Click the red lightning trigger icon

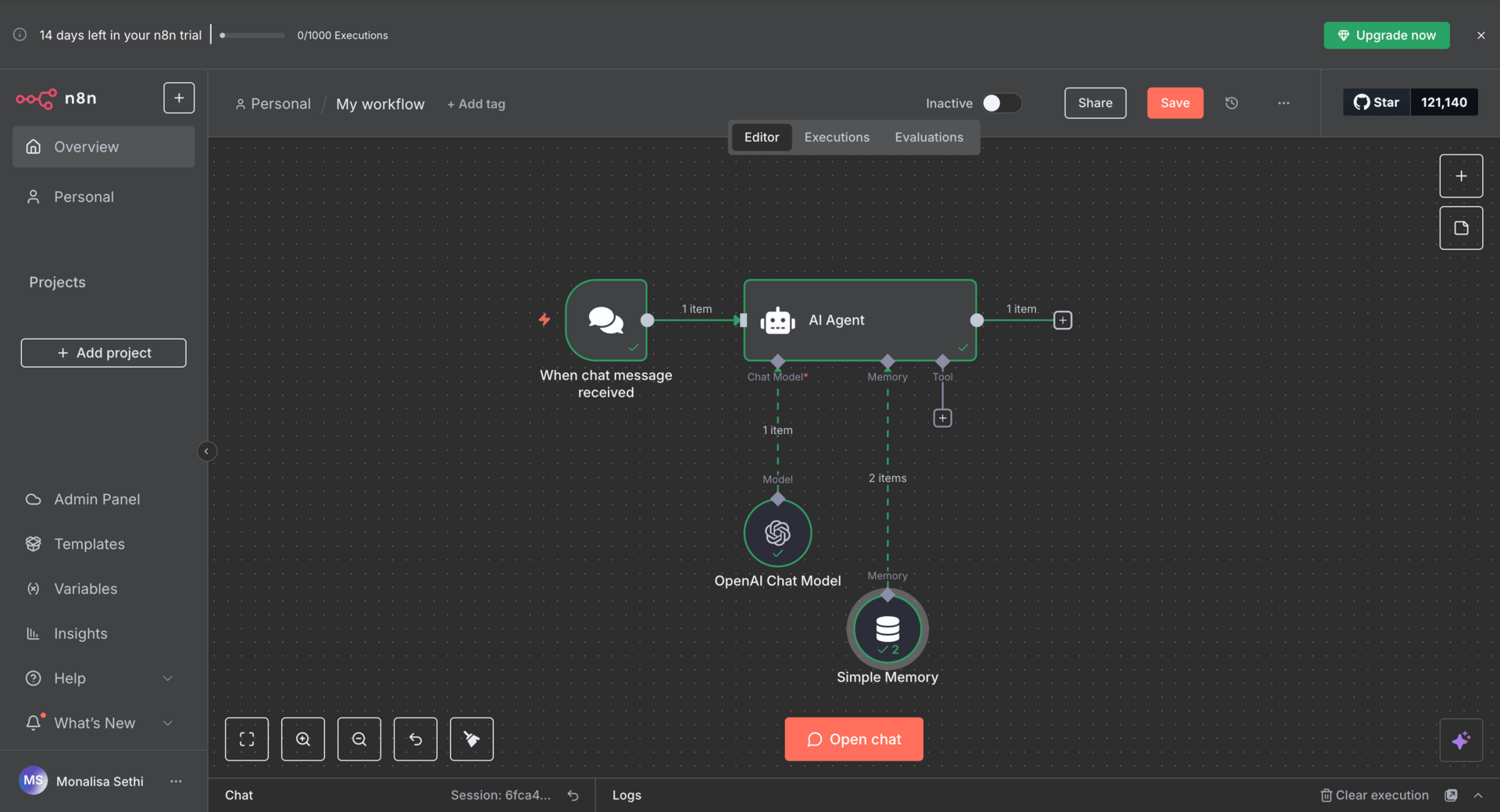pyautogui.click(x=545, y=319)
